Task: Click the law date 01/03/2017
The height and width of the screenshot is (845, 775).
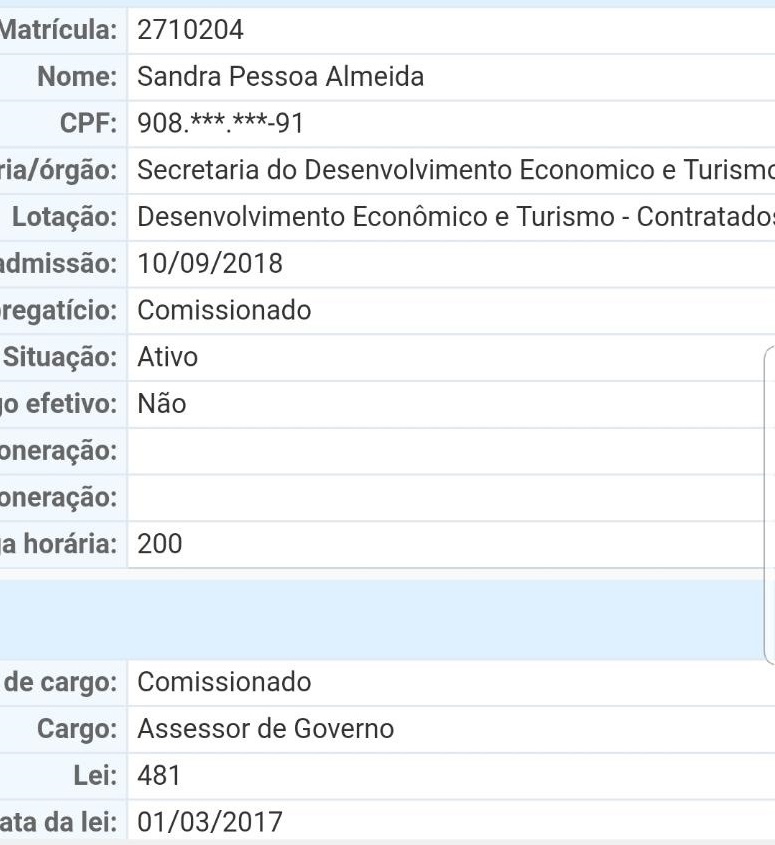Action: (x=210, y=823)
